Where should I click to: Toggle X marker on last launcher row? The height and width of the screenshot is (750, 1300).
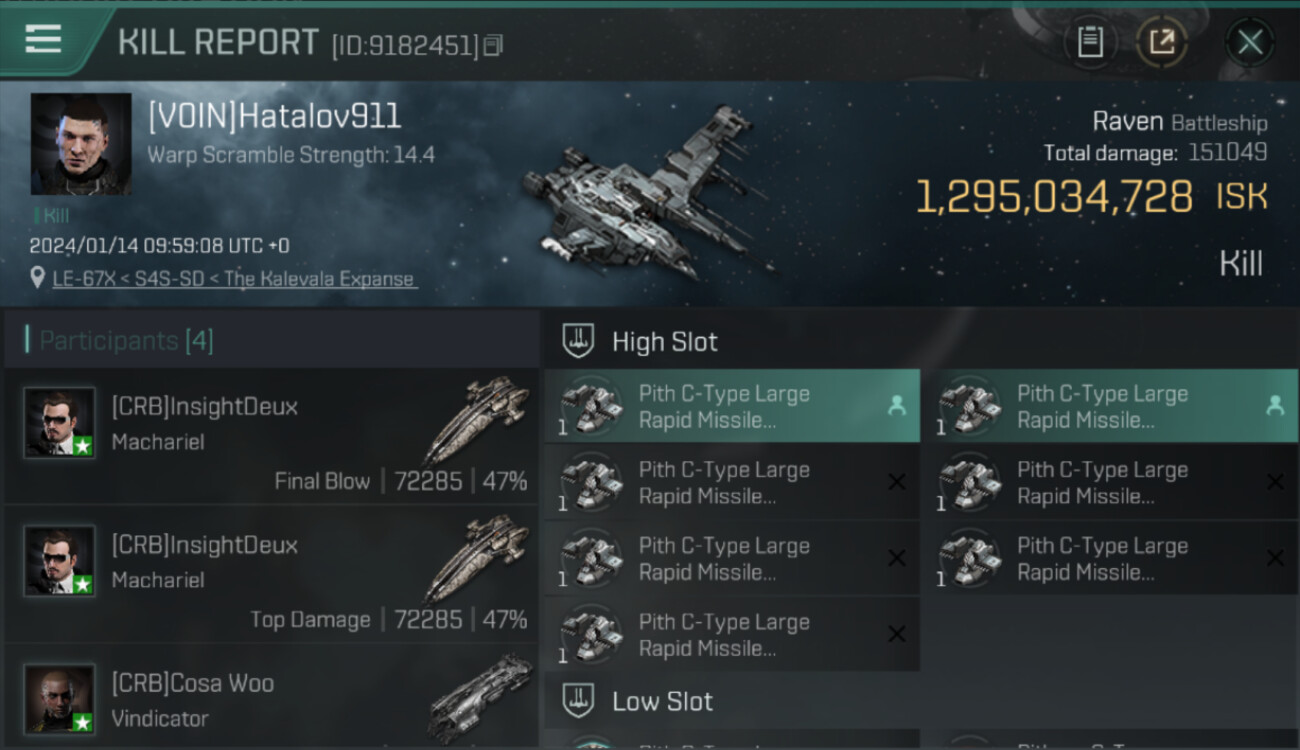(x=897, y=634)
